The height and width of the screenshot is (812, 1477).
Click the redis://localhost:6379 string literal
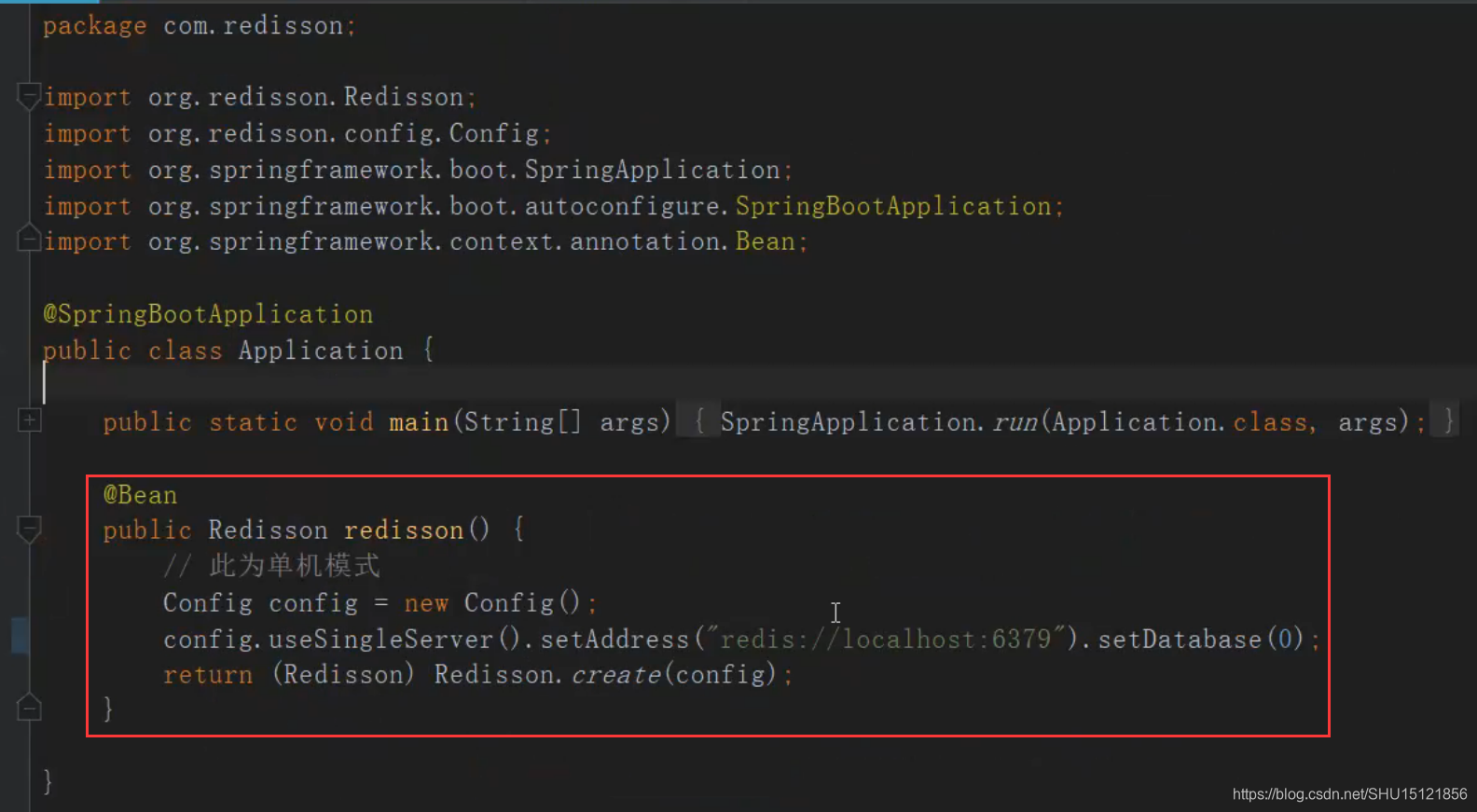point(885,640)
